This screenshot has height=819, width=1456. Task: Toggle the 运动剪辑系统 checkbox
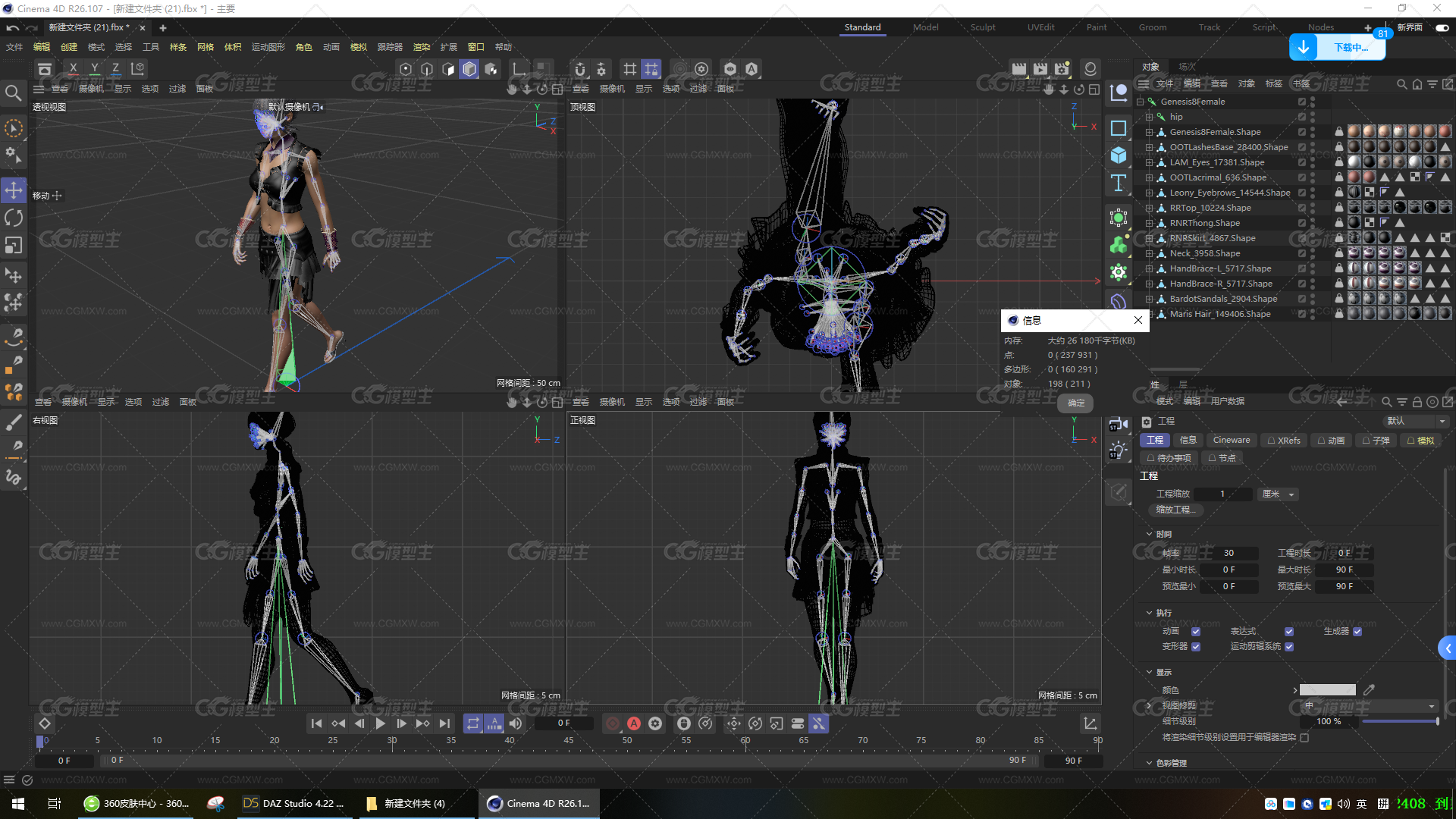(1289, 646)
